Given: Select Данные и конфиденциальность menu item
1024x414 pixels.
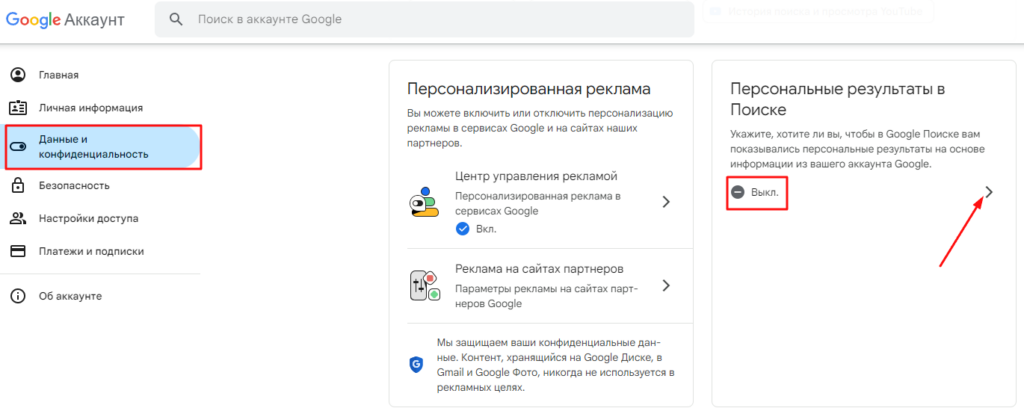Looking at the screenshot, I should 101,147.
